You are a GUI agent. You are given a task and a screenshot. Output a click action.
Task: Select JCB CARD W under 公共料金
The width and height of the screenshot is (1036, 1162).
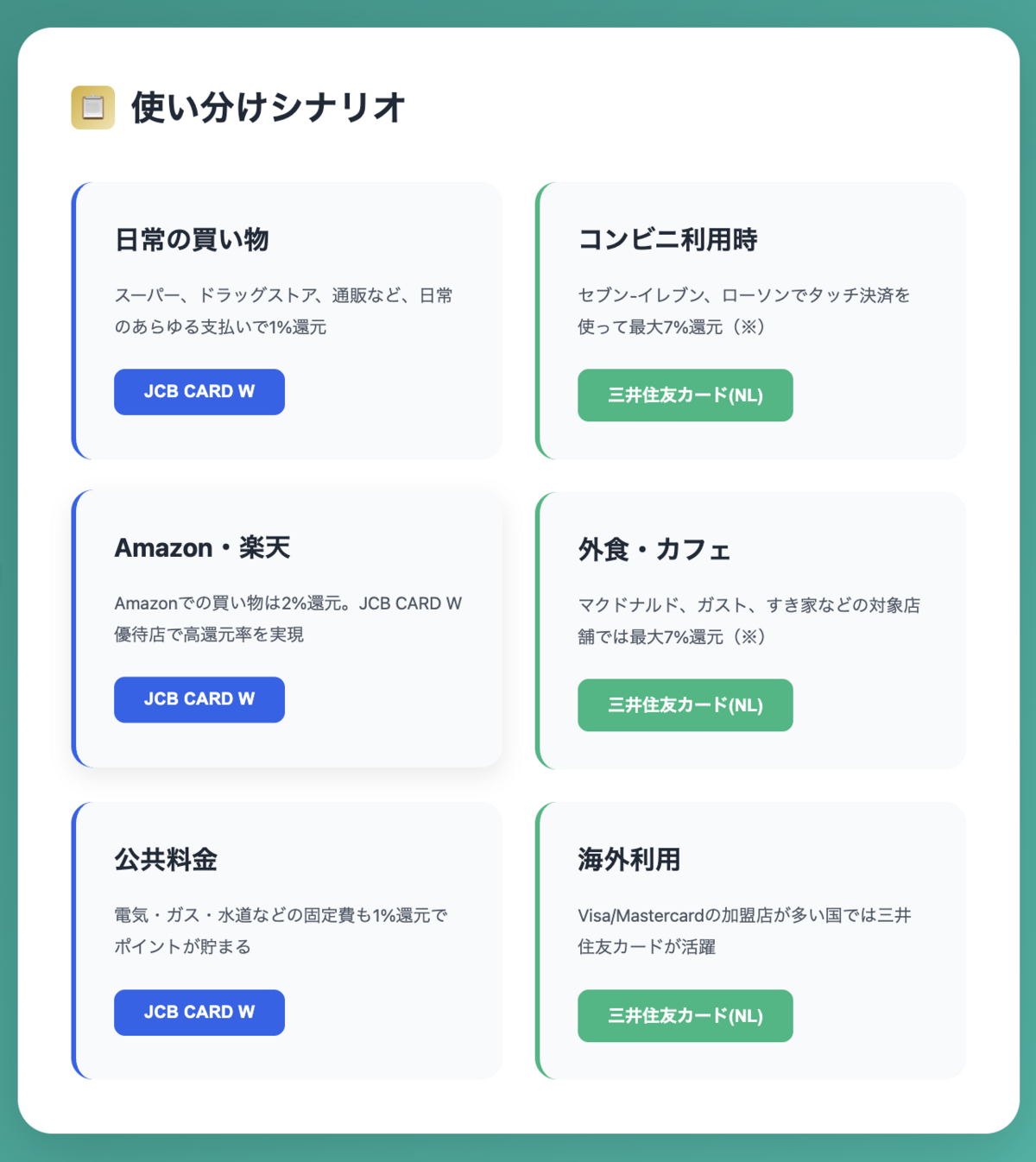pyautogui.click(x=199, y=1012)
